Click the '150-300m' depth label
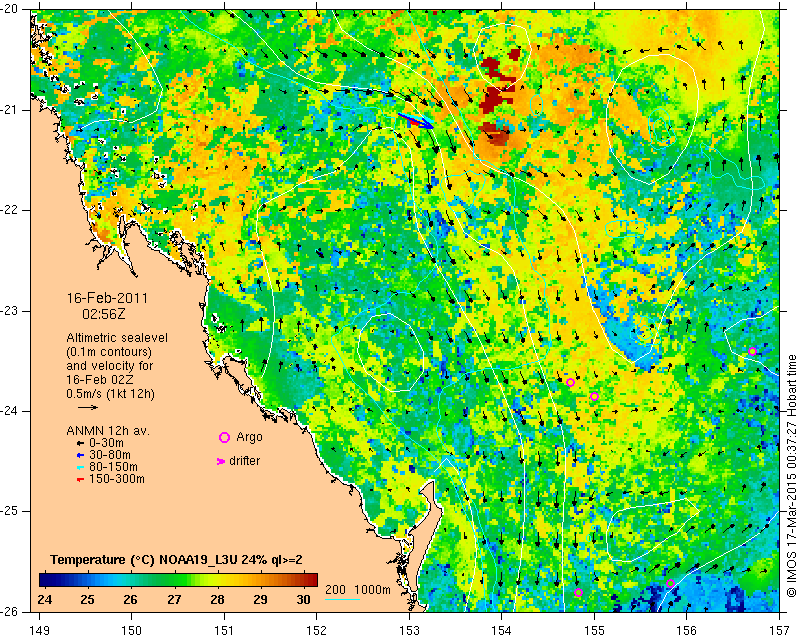 point(117,479)
